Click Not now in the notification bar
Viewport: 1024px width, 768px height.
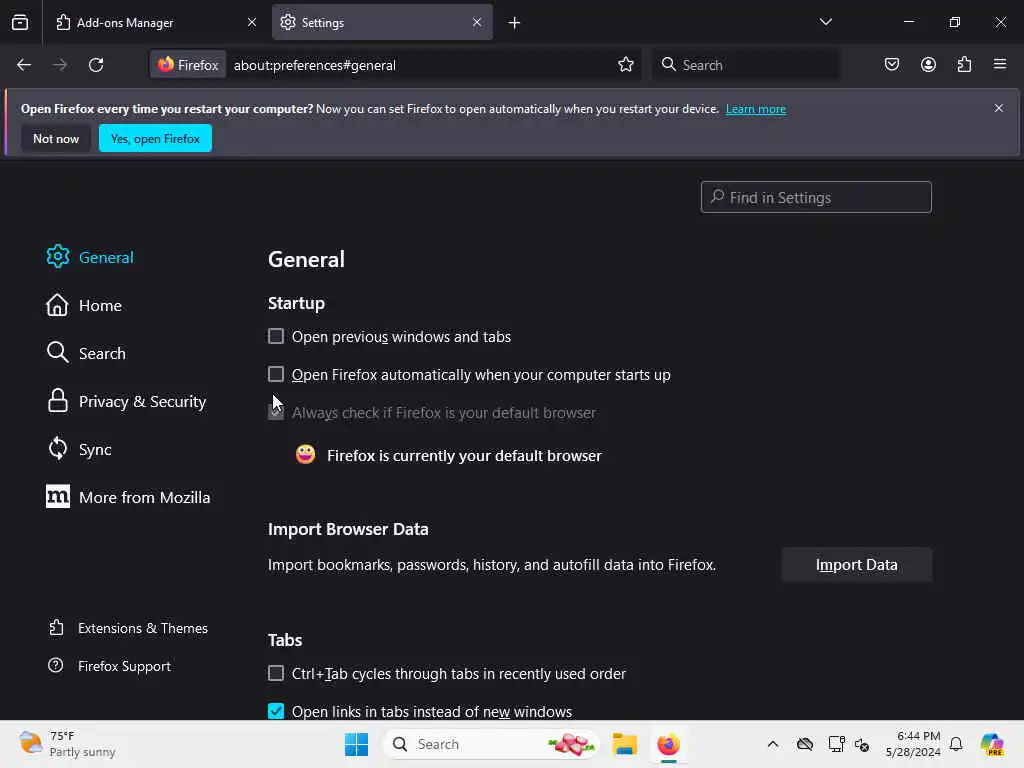point(56,138)
